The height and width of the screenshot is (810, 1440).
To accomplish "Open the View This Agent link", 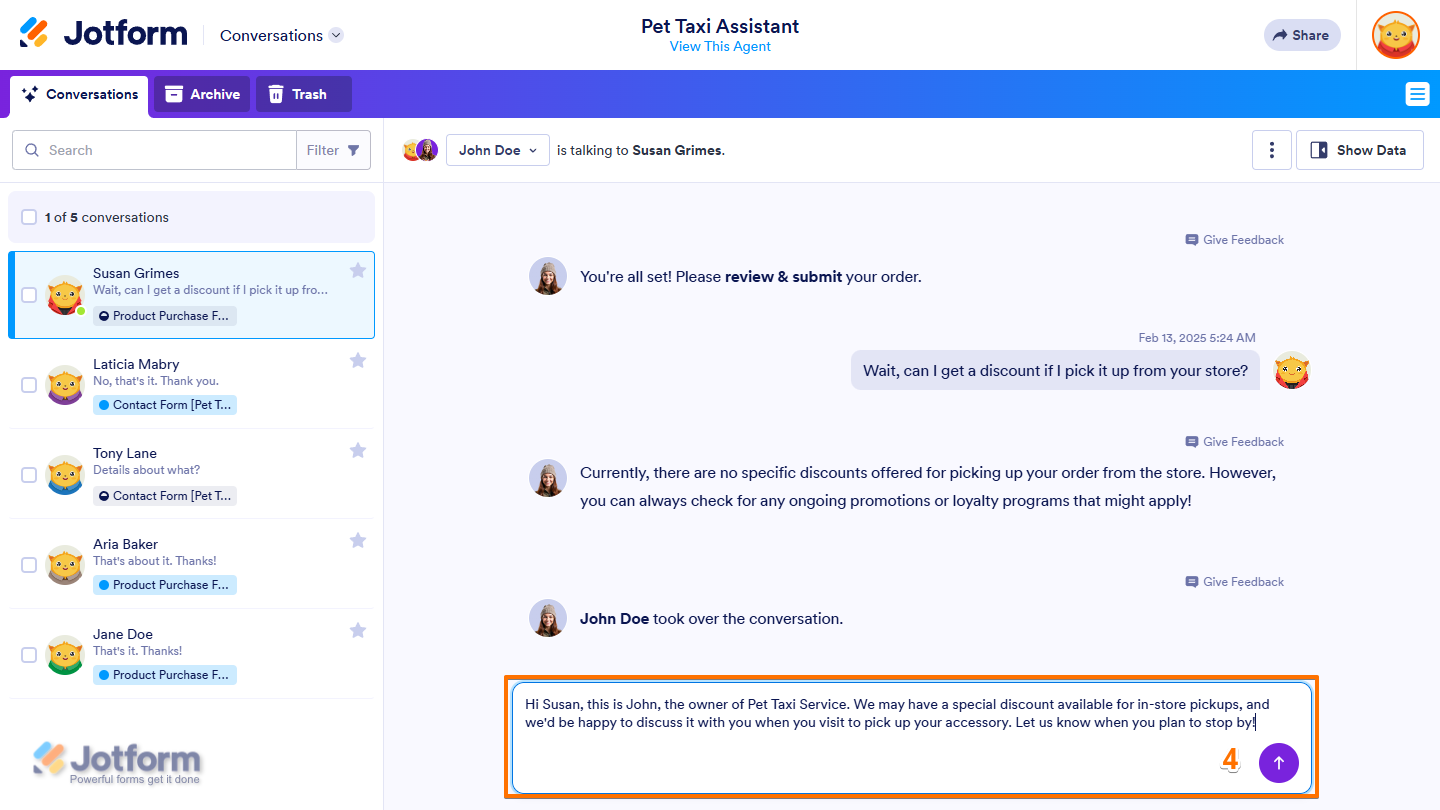I will coord(720,47).
